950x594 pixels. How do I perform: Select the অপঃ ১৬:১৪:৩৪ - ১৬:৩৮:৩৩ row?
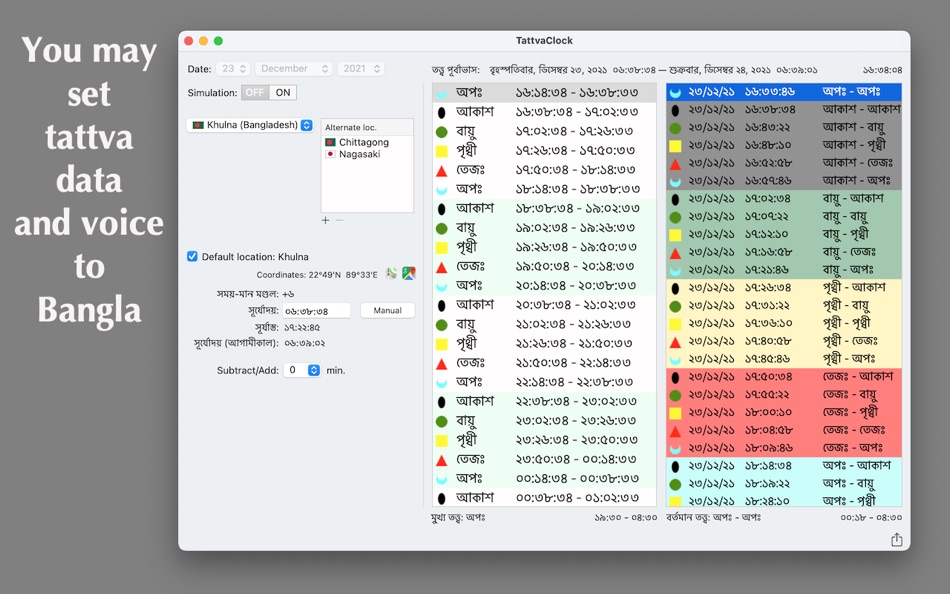(x=544, y=93)
